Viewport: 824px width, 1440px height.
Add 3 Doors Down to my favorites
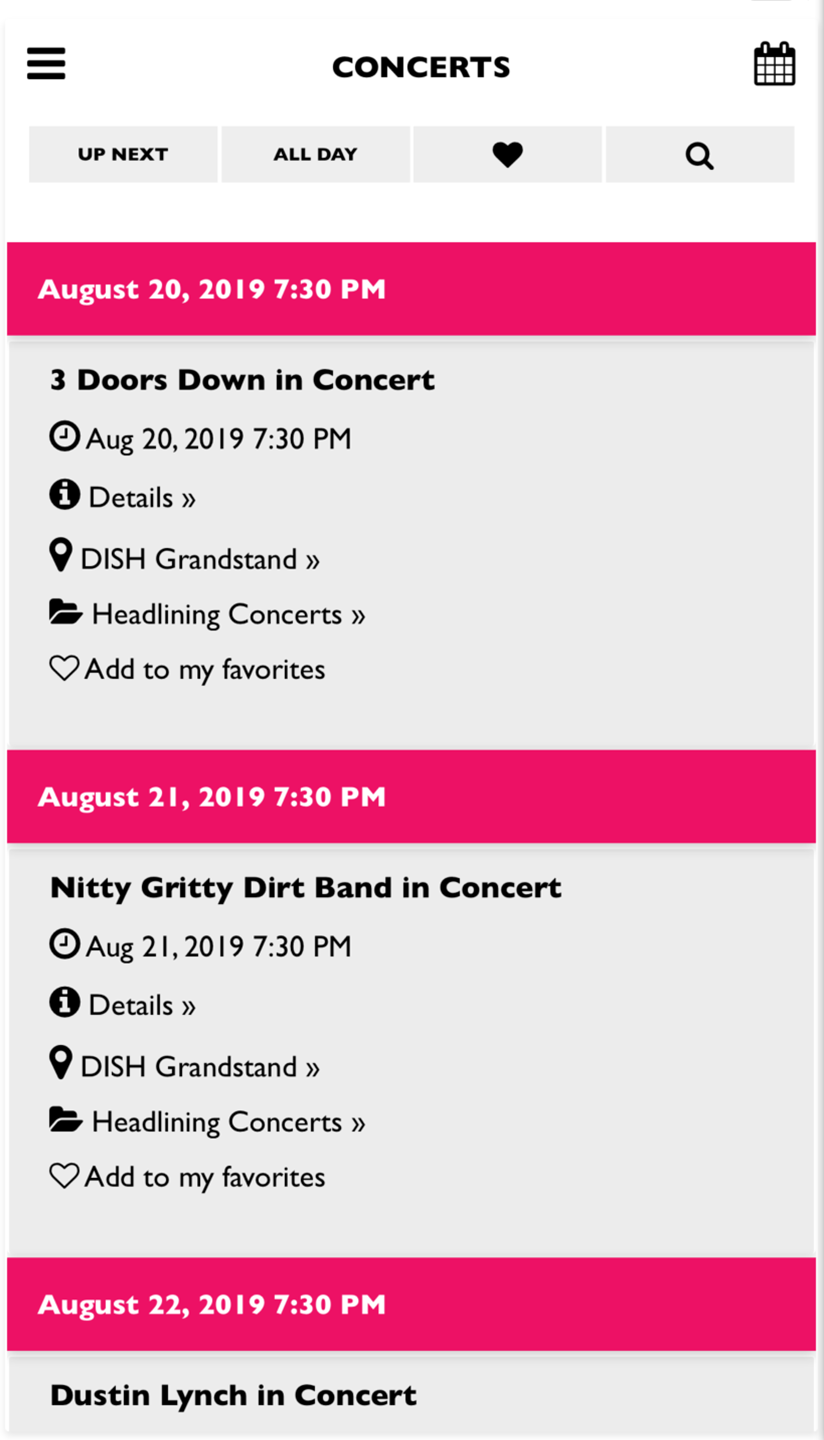tap(188, 669)
